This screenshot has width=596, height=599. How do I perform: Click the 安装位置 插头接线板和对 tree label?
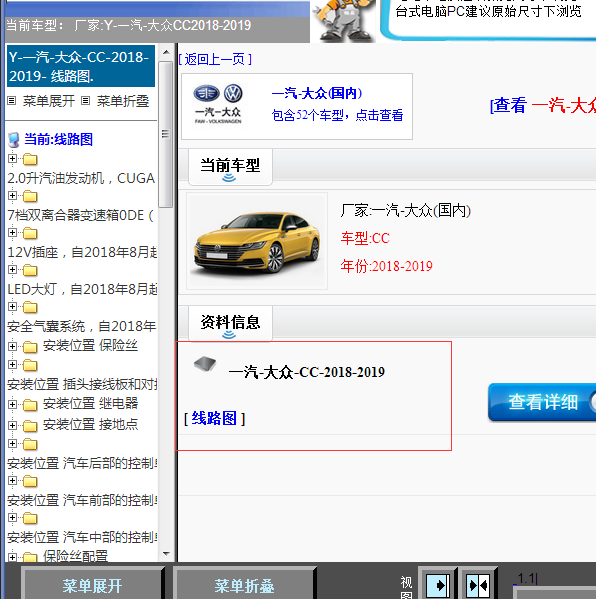point(82,384)
